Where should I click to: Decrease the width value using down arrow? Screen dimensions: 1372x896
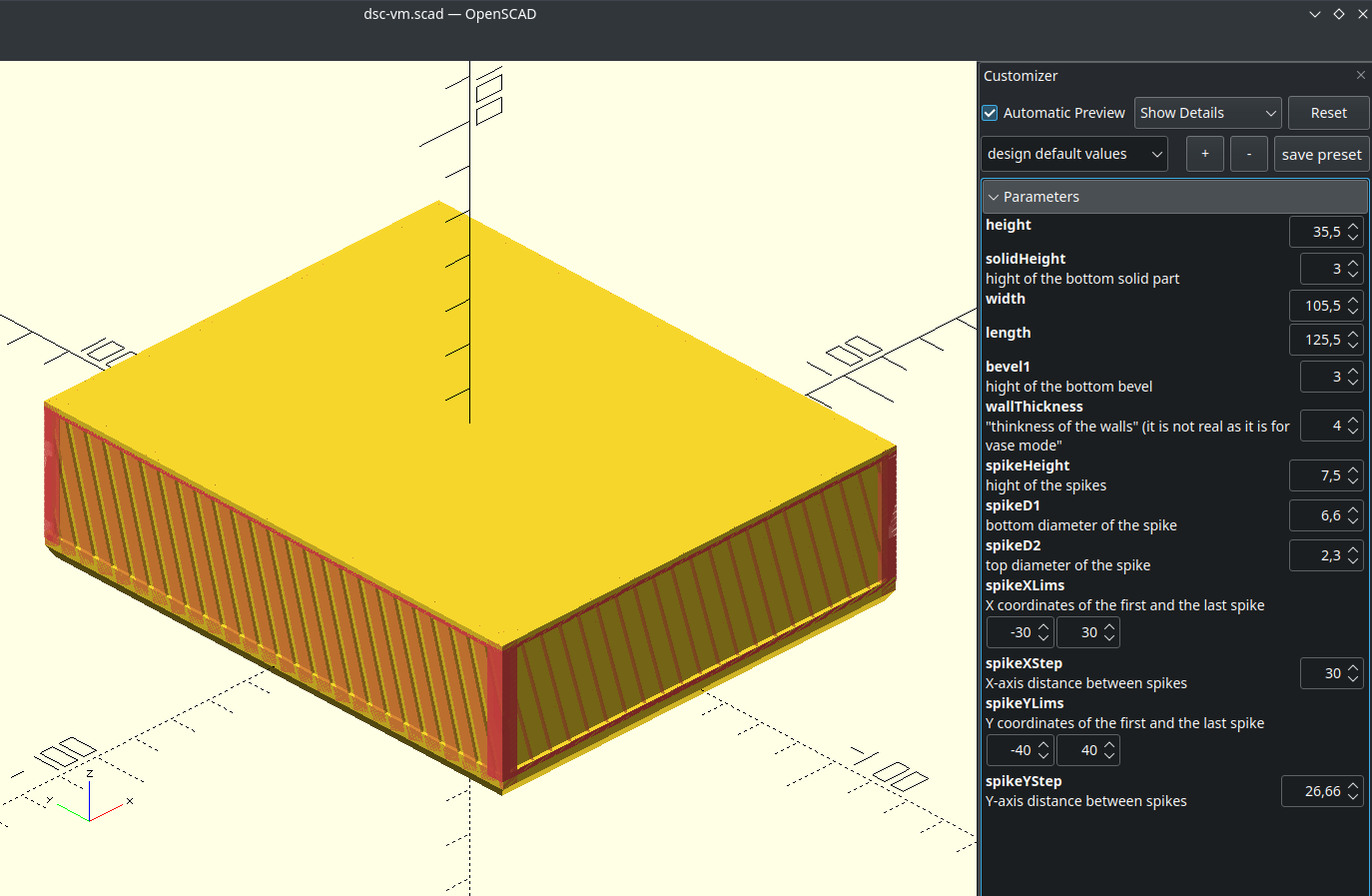[1353, 312]
